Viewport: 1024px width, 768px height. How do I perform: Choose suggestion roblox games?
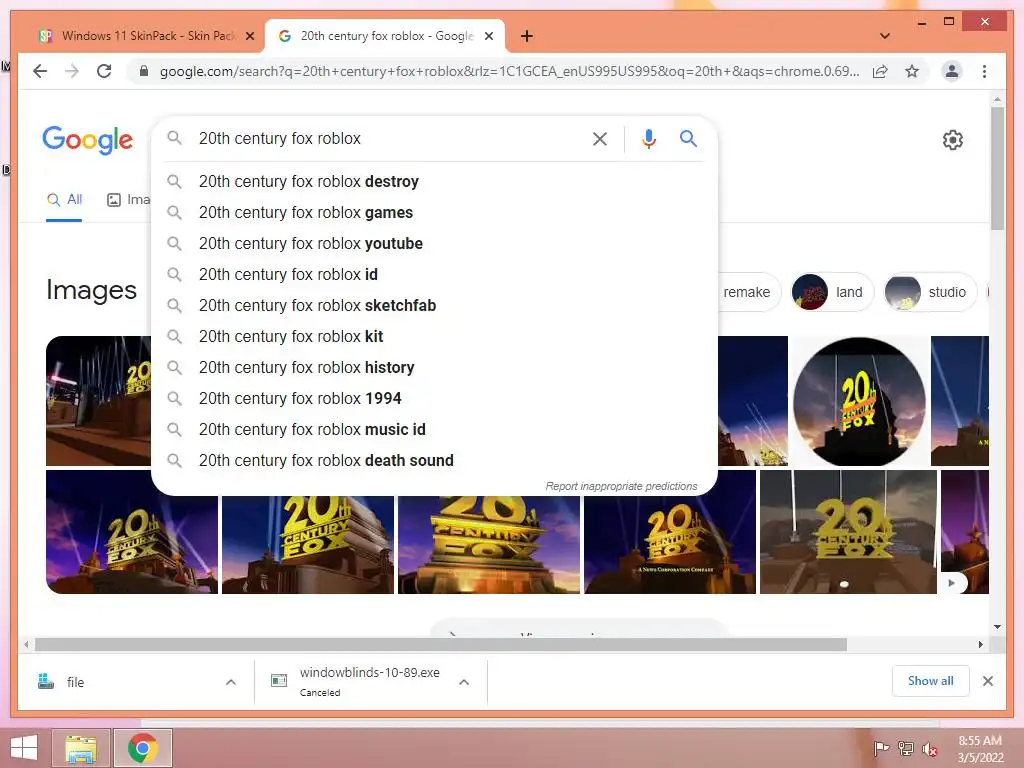click(x=434, y=212)
